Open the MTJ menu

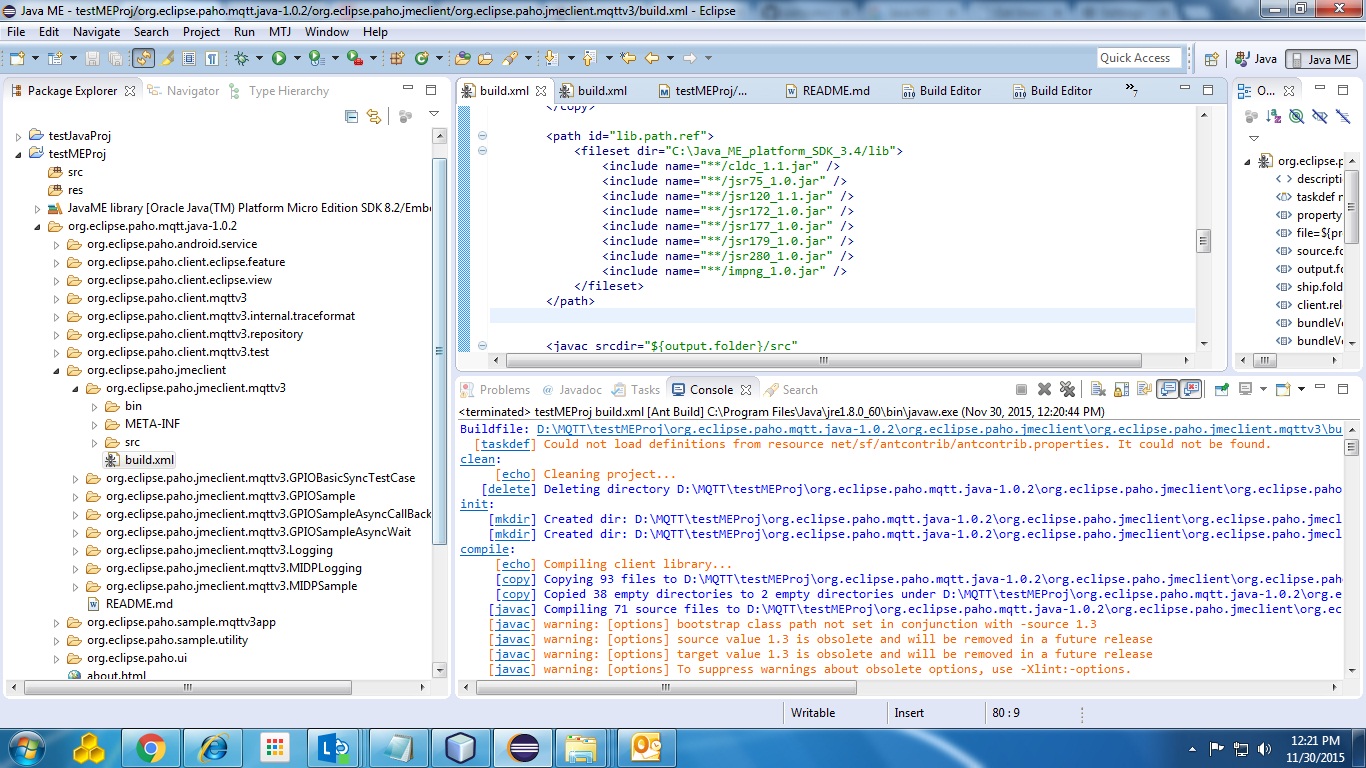coord(280,31)
